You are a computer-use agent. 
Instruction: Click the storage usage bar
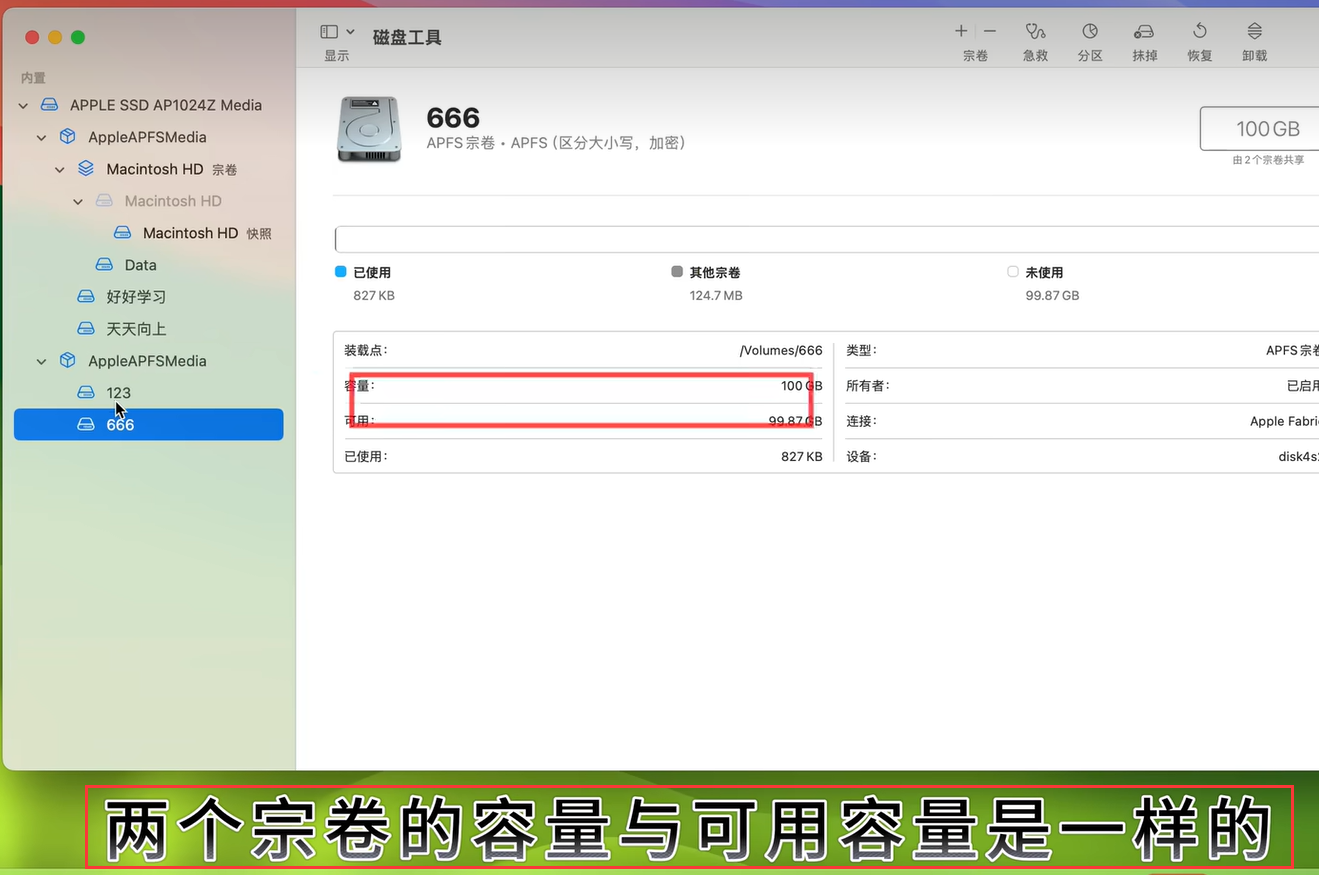tap(827, 240)
